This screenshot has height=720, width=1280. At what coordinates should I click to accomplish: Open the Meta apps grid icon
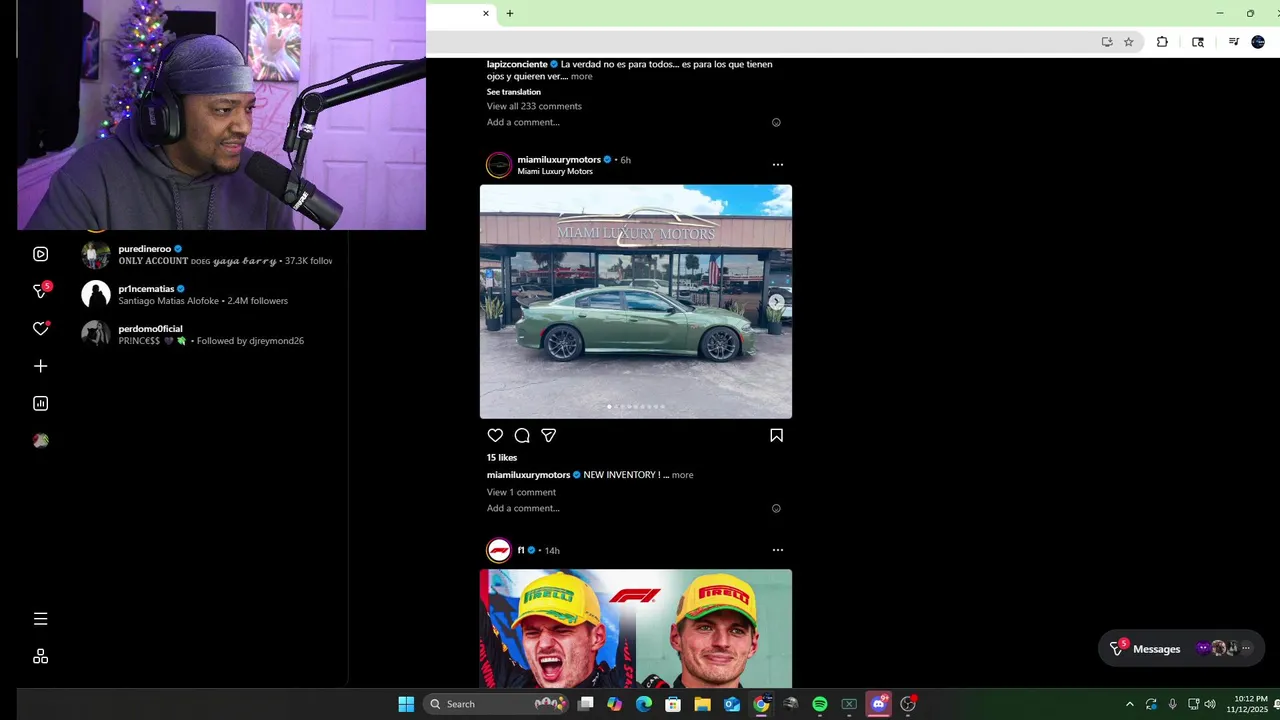click(40, 656)
